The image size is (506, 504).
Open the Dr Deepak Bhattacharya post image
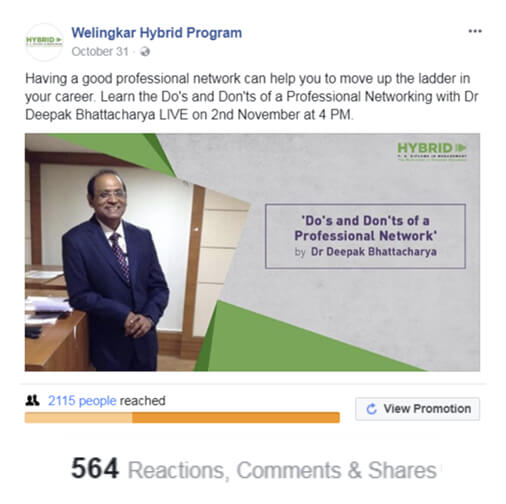pyautogui.click(x=252, y=252)
